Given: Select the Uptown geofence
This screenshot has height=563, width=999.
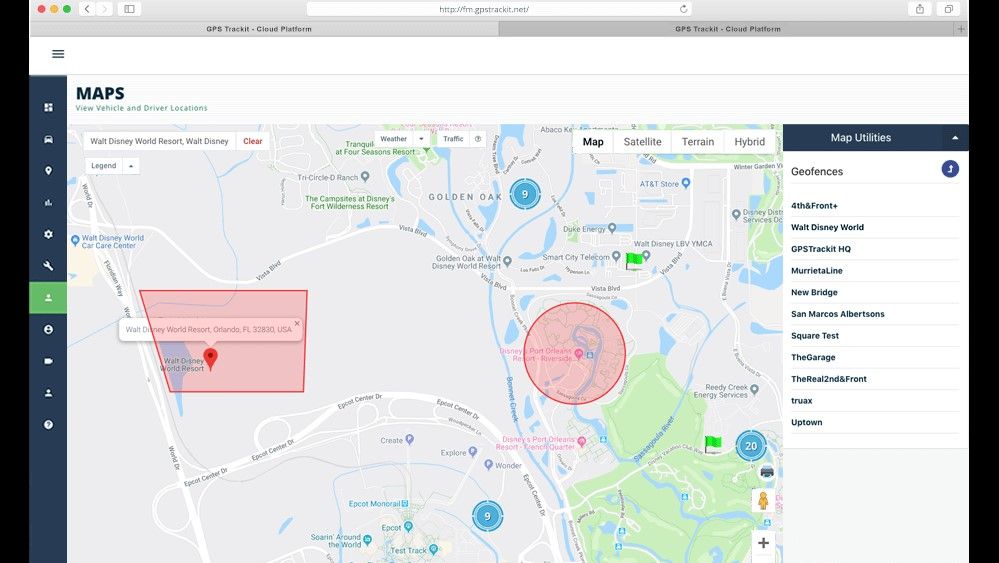Looking at the screenshot, I should tap(875, 422).
